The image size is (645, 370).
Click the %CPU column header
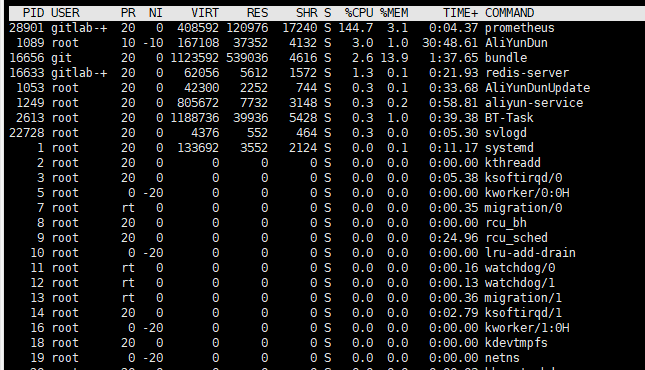359,13
